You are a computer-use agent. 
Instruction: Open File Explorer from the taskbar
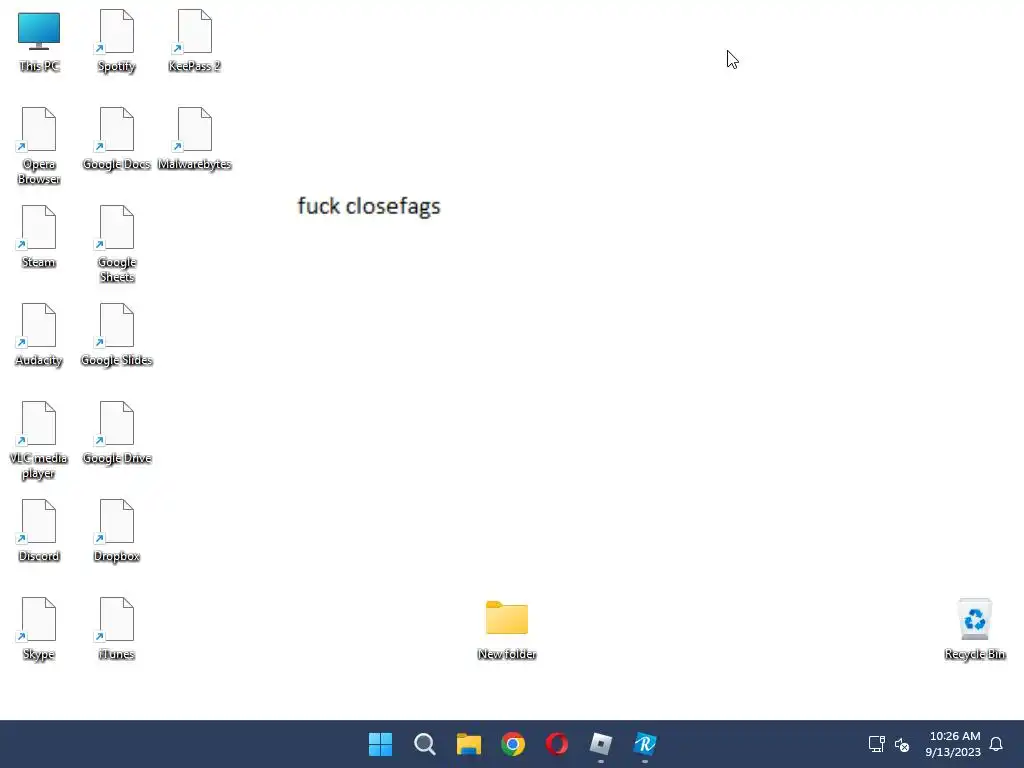(469, 744)
